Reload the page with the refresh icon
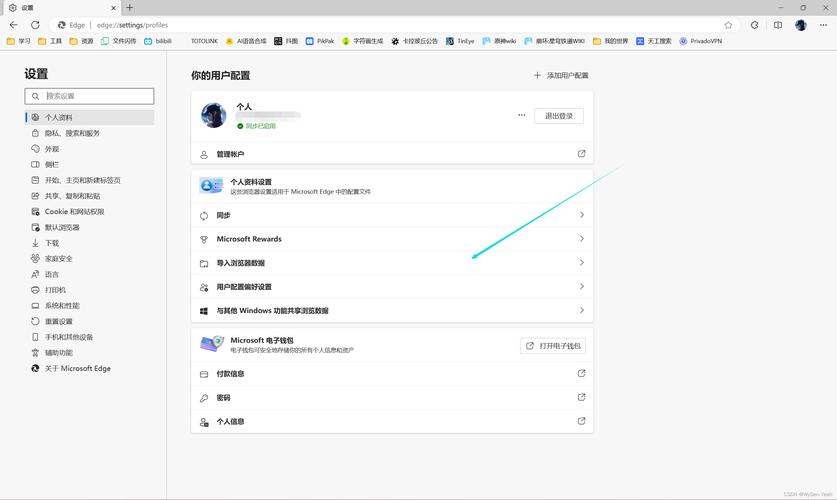 pyautogui.click(x=35, y=25)
